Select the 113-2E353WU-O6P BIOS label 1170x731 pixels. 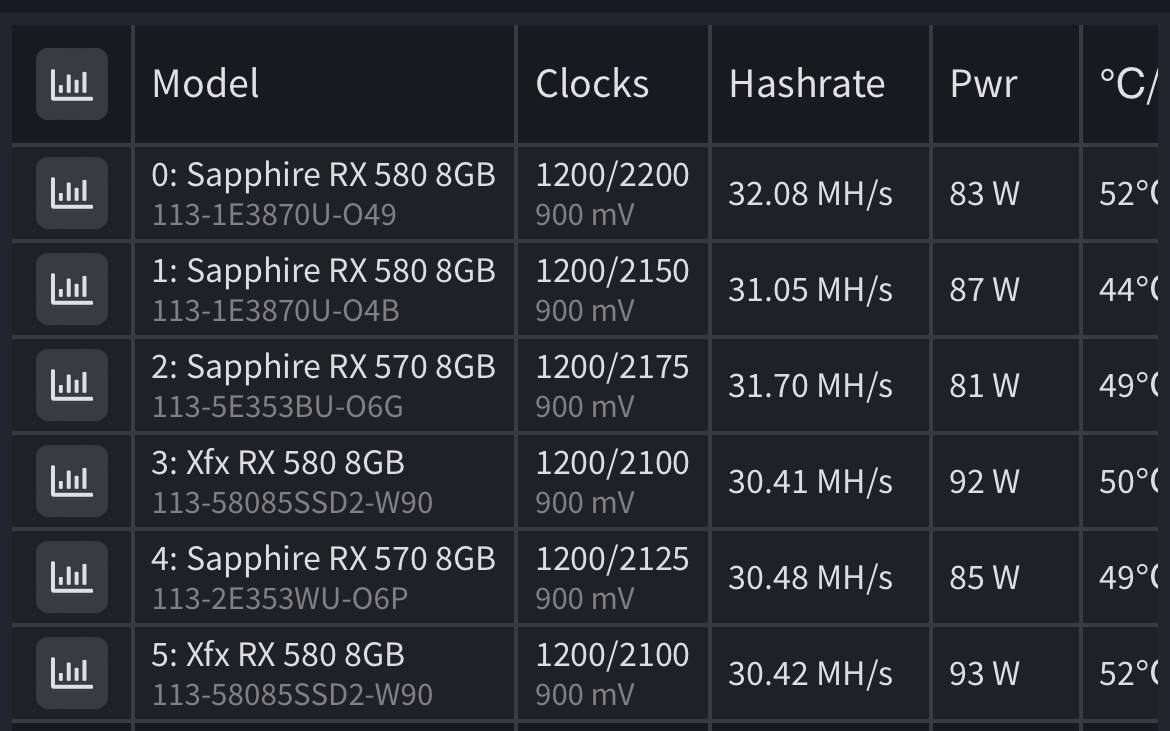(280, 599)
